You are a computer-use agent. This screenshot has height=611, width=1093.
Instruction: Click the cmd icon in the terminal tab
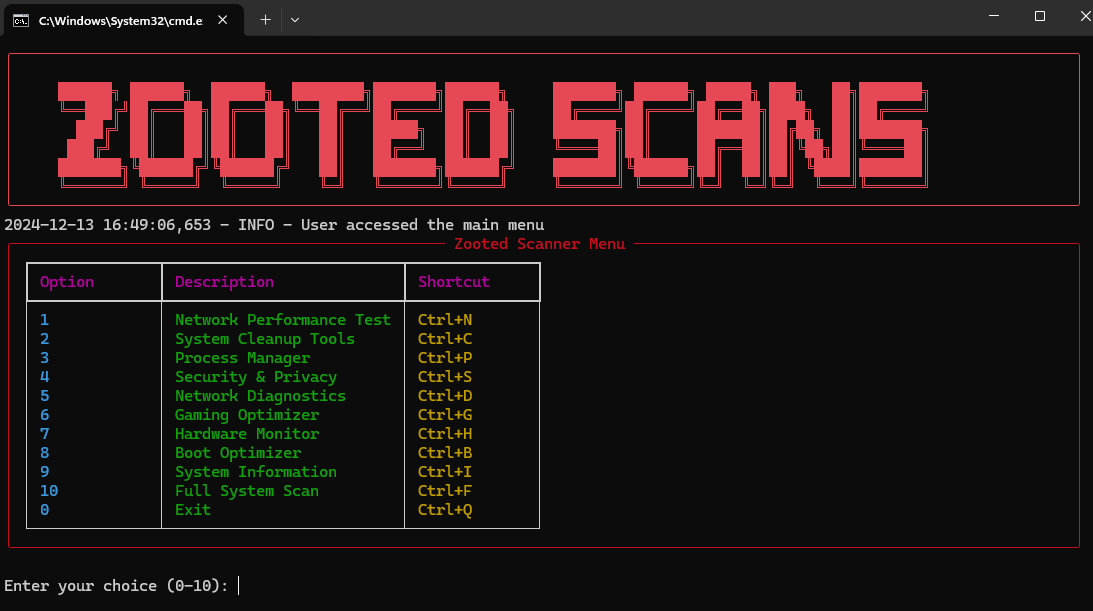coord(20,19)
